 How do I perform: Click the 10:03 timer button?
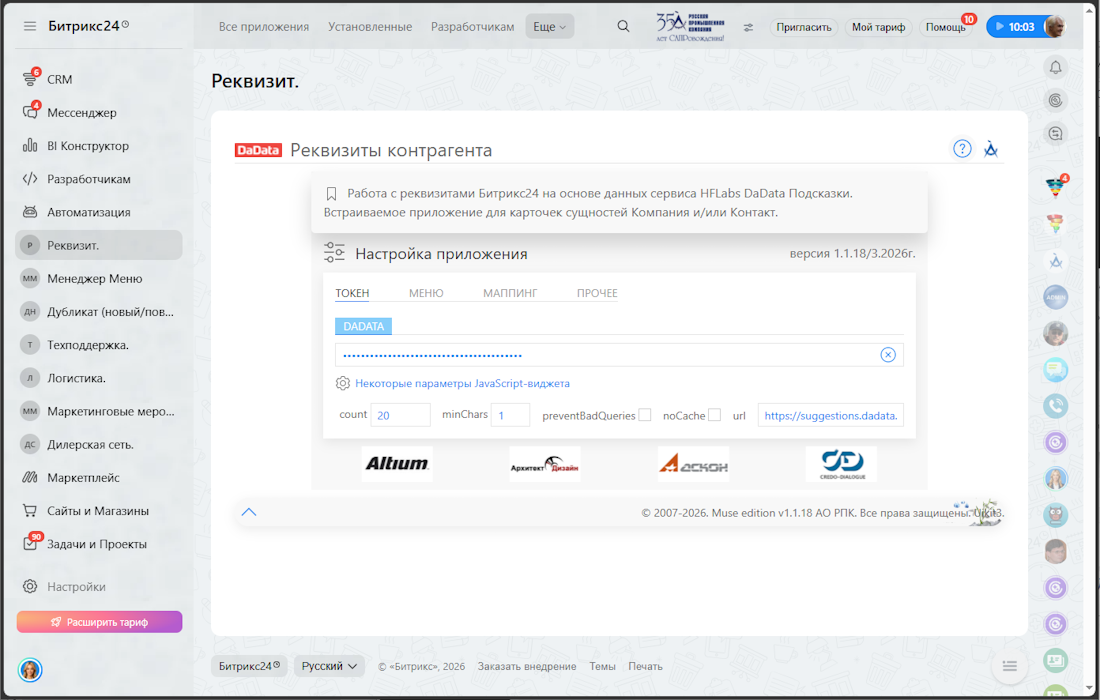point(1014,27)
